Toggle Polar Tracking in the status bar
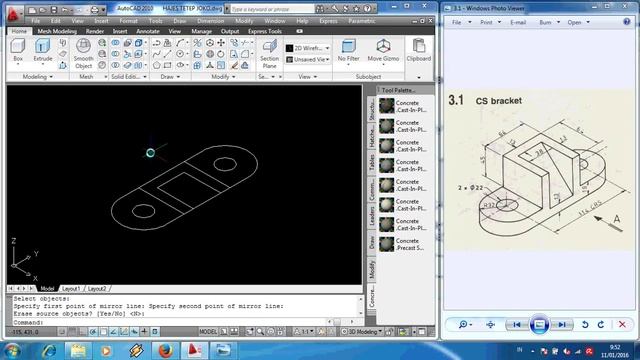Viewport: 640px width, 360px height. pyautogui.click(x=93, y=332)
